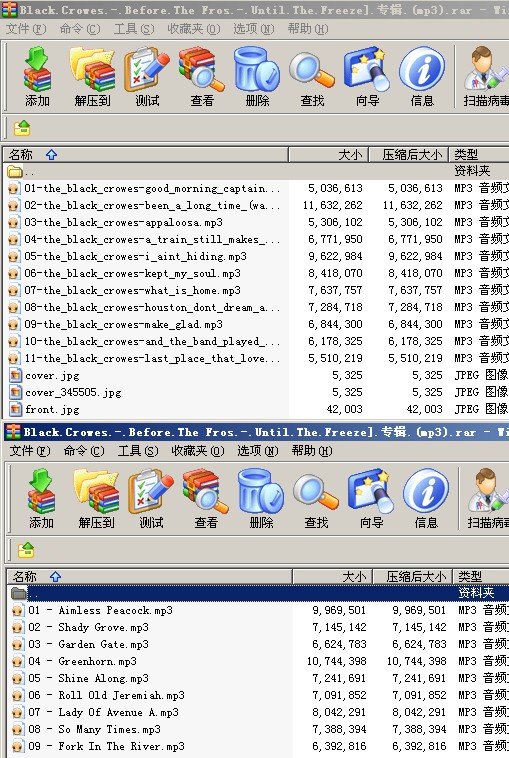Open 帮助(H) menu in bottom window
This screenshot has width=509, height=758.
[x=312, y=451]
